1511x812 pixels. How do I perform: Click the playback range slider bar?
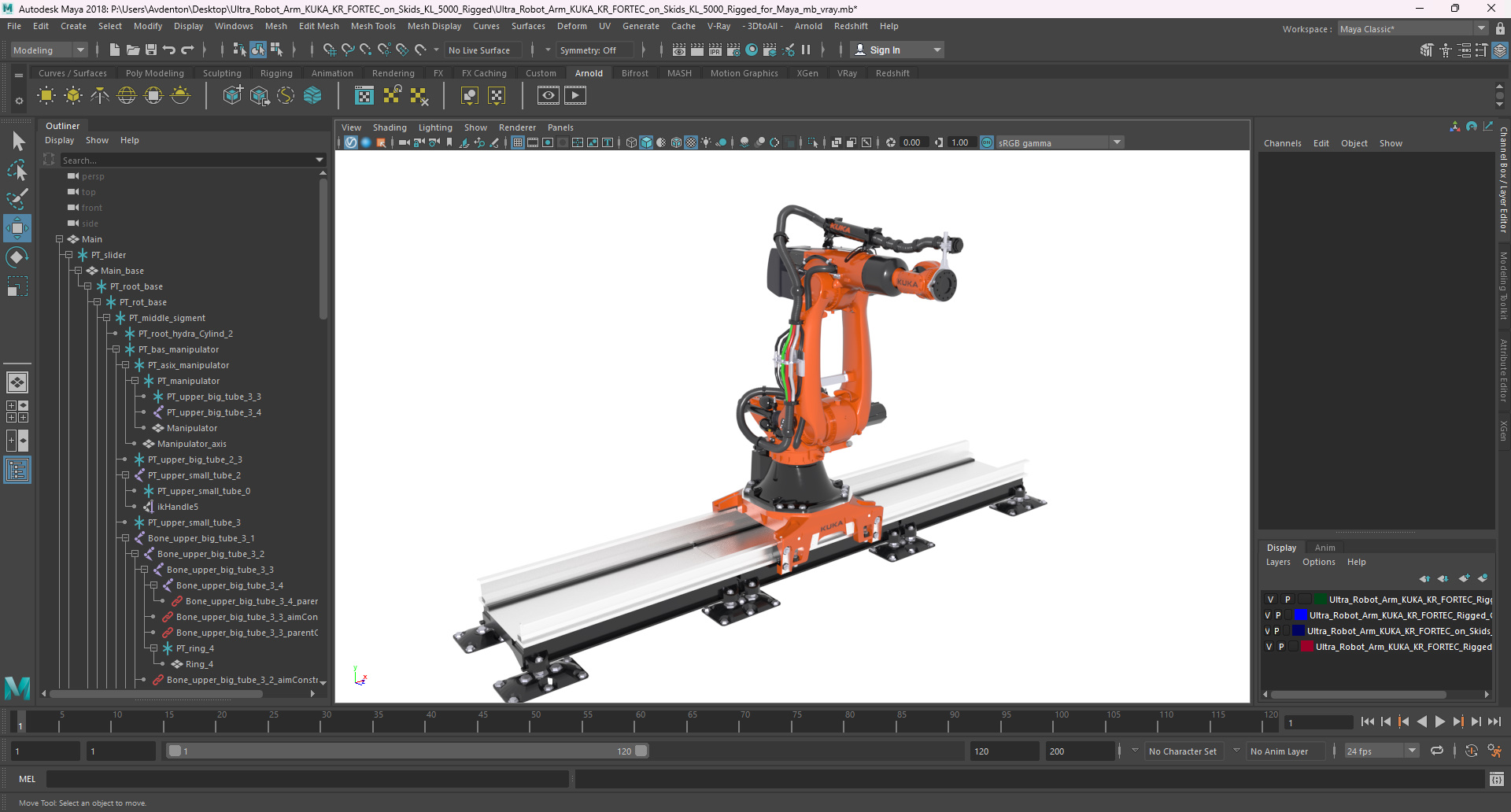(408, 751)
